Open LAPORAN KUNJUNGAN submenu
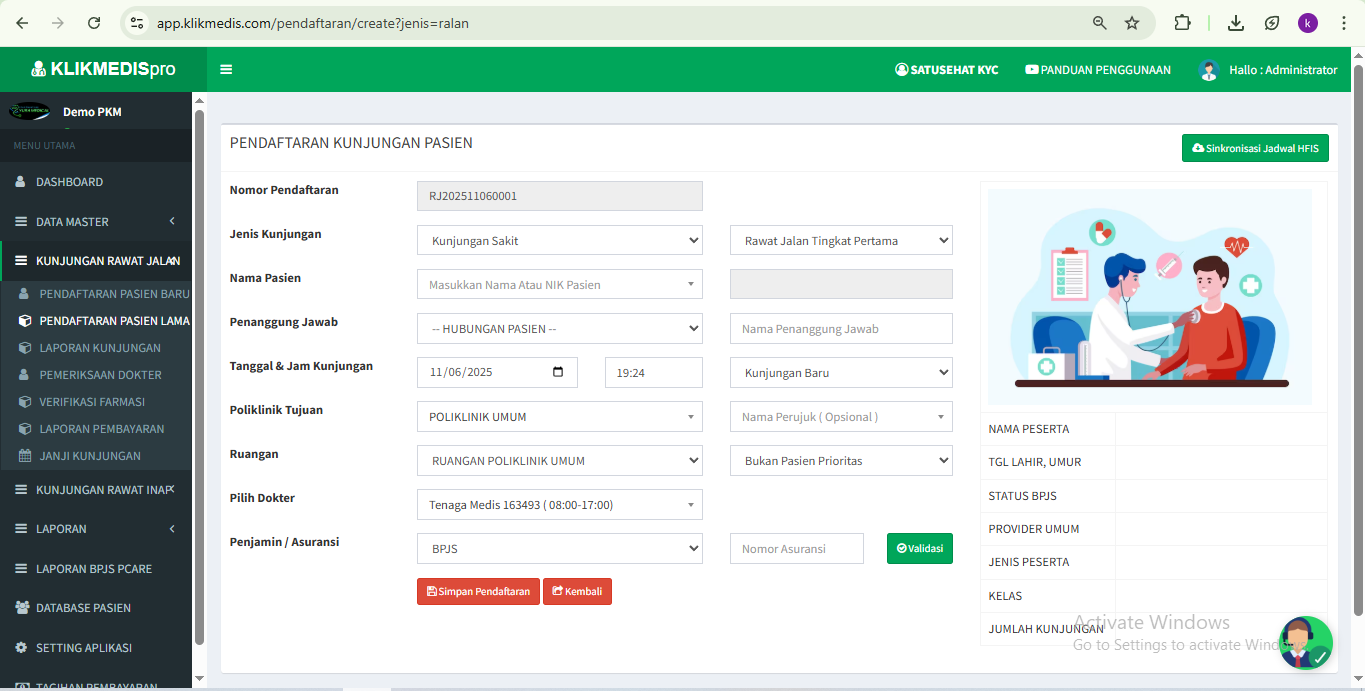This screenshot has width=1365, height=691. tap(100, 348)
